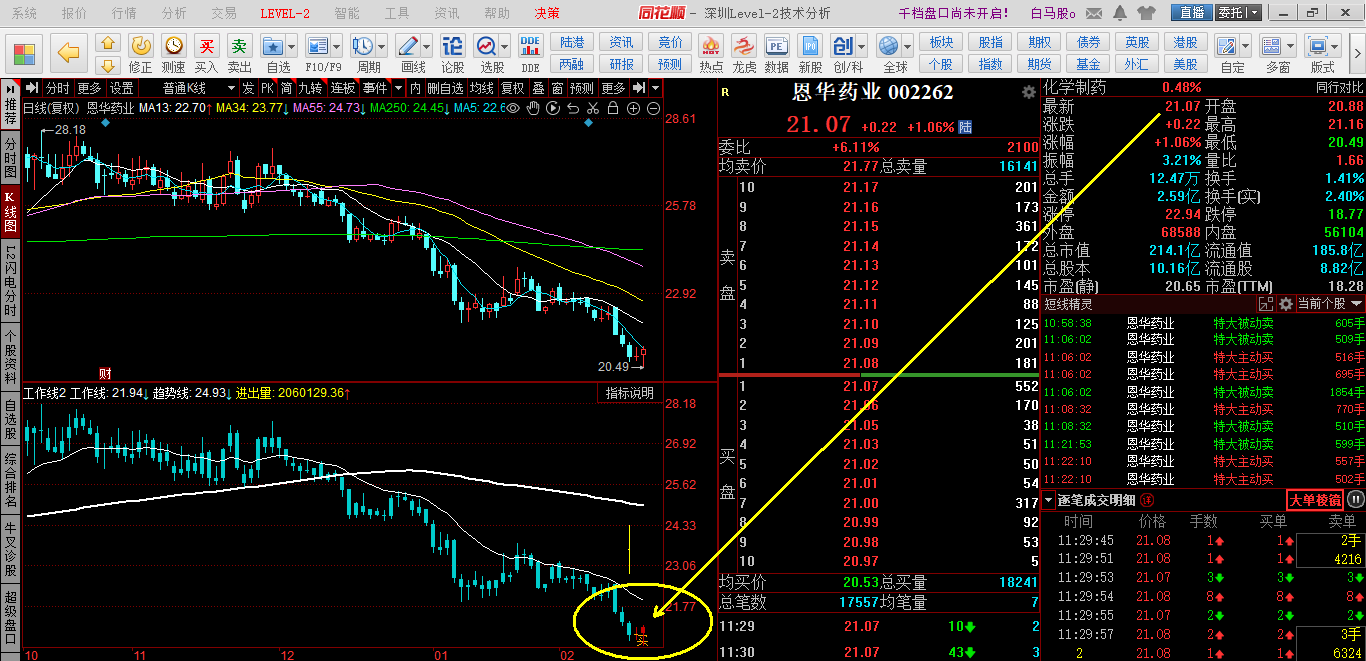
Task: Click the 短线精灵 gear settings icon
Action: tap(1285, 303)
